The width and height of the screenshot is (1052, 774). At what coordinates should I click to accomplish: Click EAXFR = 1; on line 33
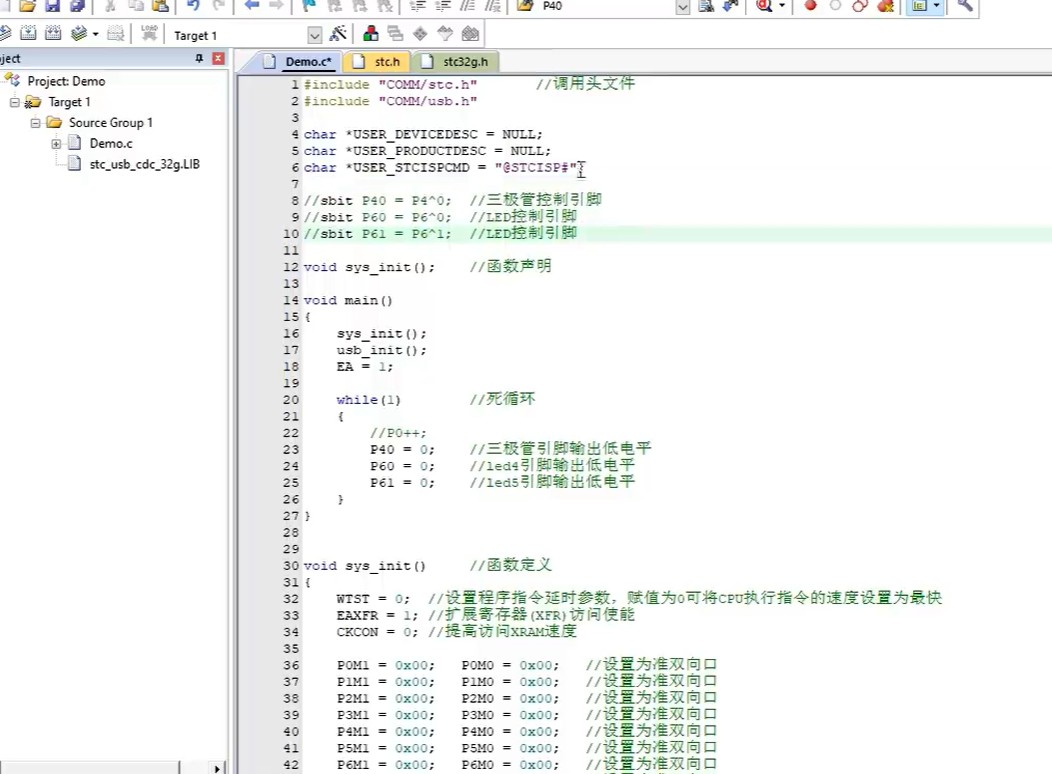(377, 615)
